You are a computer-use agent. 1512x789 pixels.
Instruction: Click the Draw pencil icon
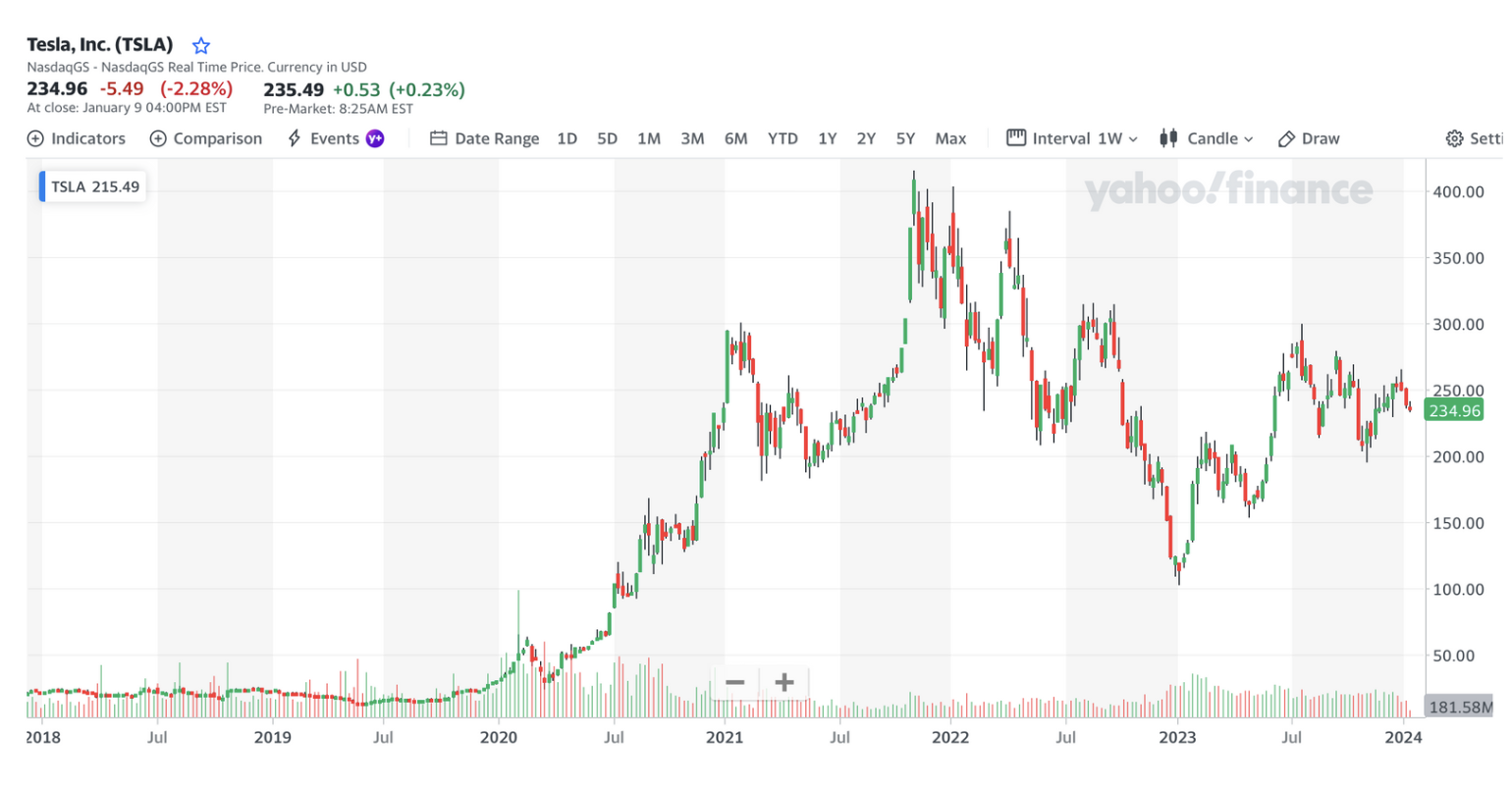coord(1286,139)
